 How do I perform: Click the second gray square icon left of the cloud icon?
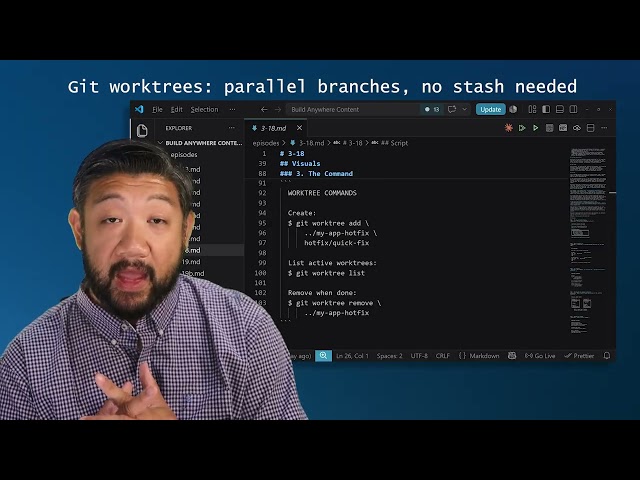(x=563, y=128)
